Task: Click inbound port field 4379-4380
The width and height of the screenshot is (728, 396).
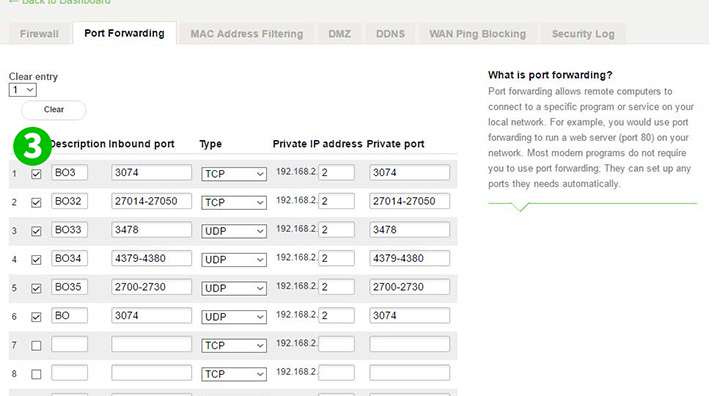Action: [151, 259]
